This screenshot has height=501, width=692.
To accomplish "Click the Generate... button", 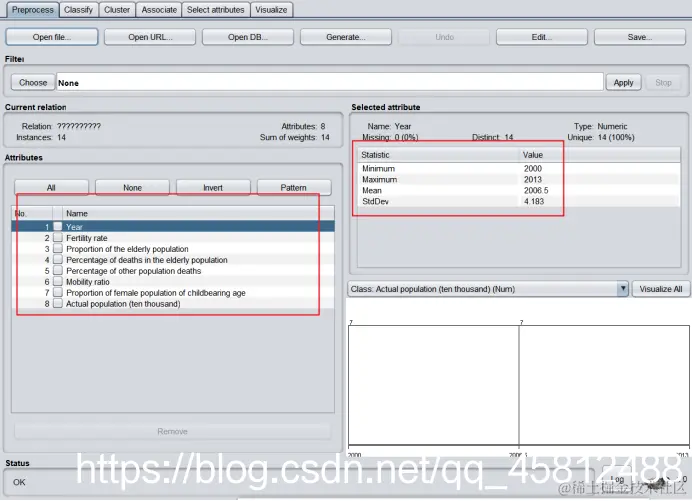I will 346,37.
